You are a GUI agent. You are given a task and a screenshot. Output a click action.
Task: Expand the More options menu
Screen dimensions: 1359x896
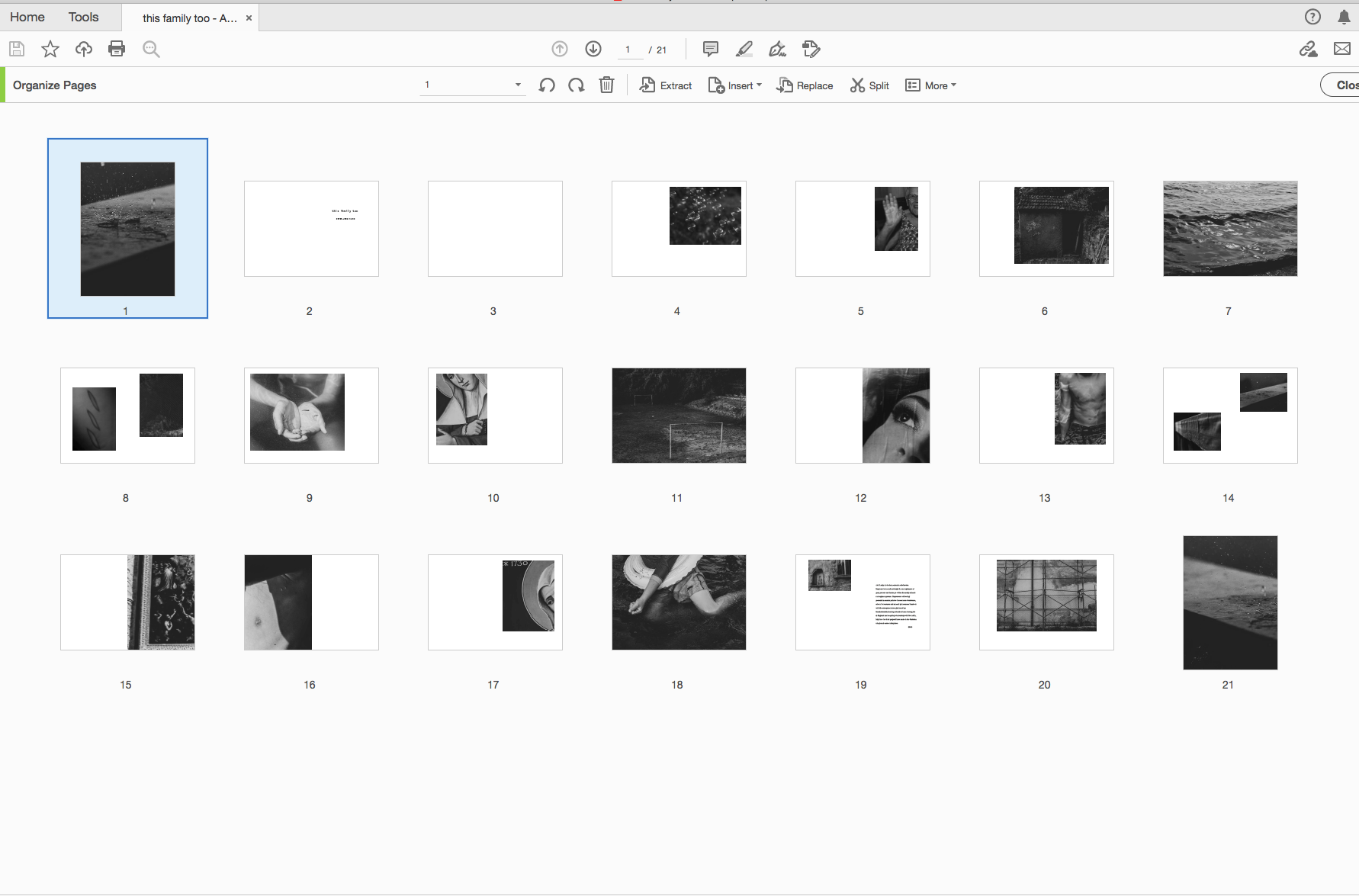930,85
